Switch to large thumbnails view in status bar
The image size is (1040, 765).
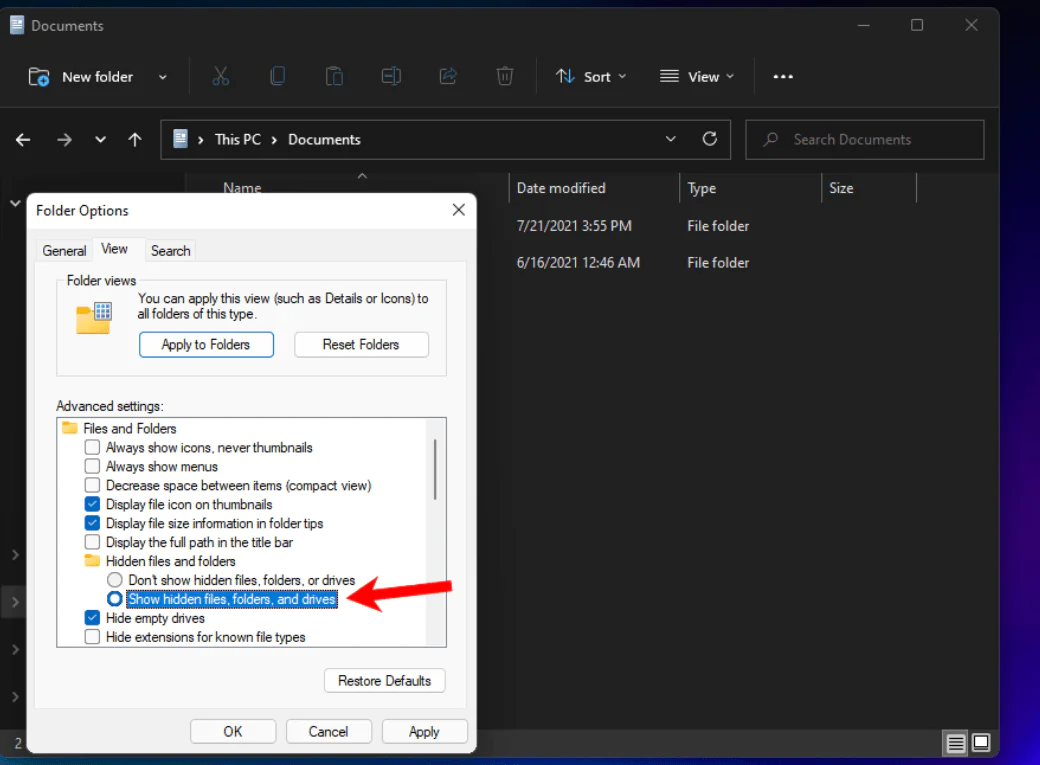pos(981,743)
